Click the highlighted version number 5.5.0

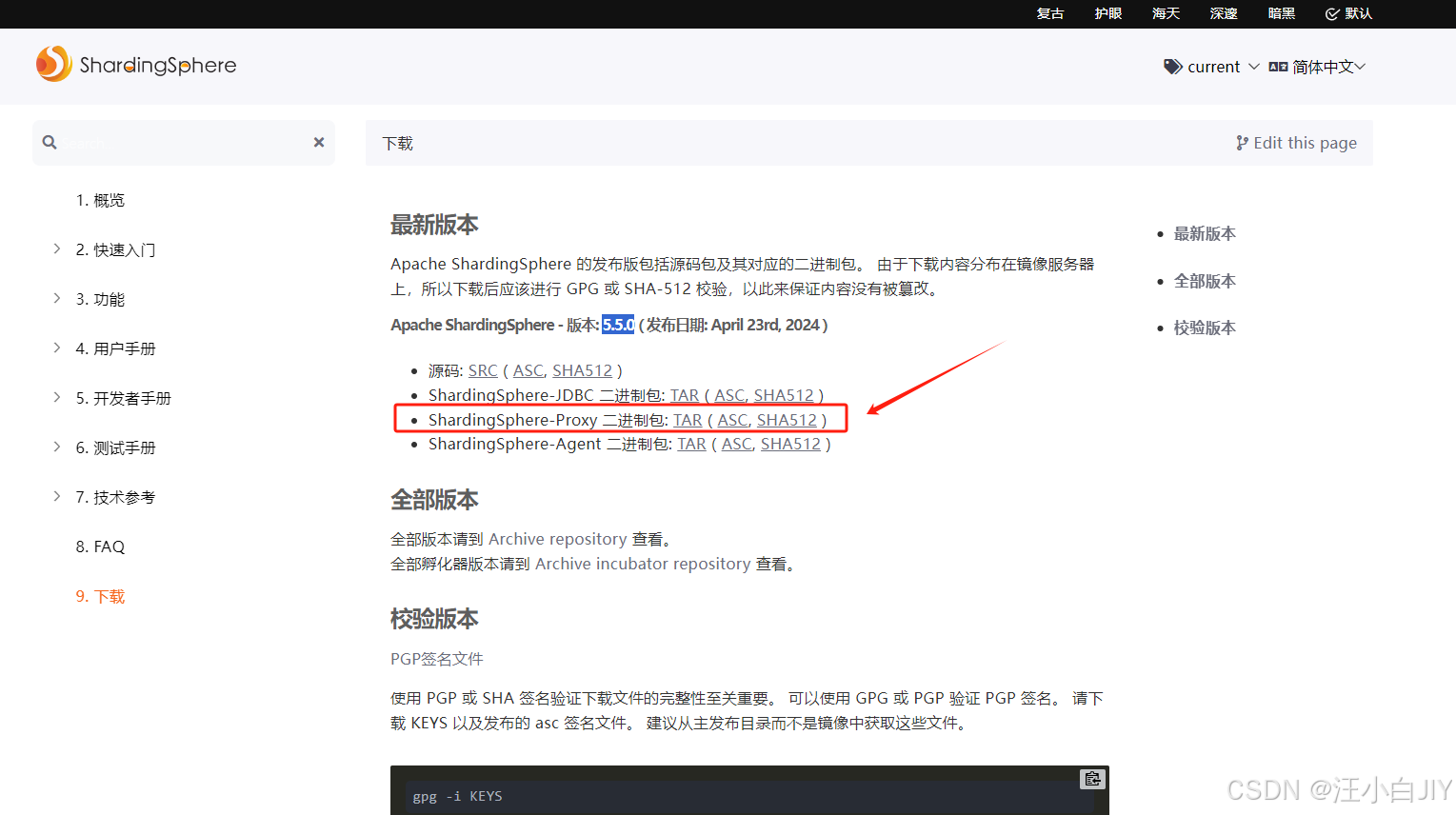pyautogui.click(x=618, y=325)
